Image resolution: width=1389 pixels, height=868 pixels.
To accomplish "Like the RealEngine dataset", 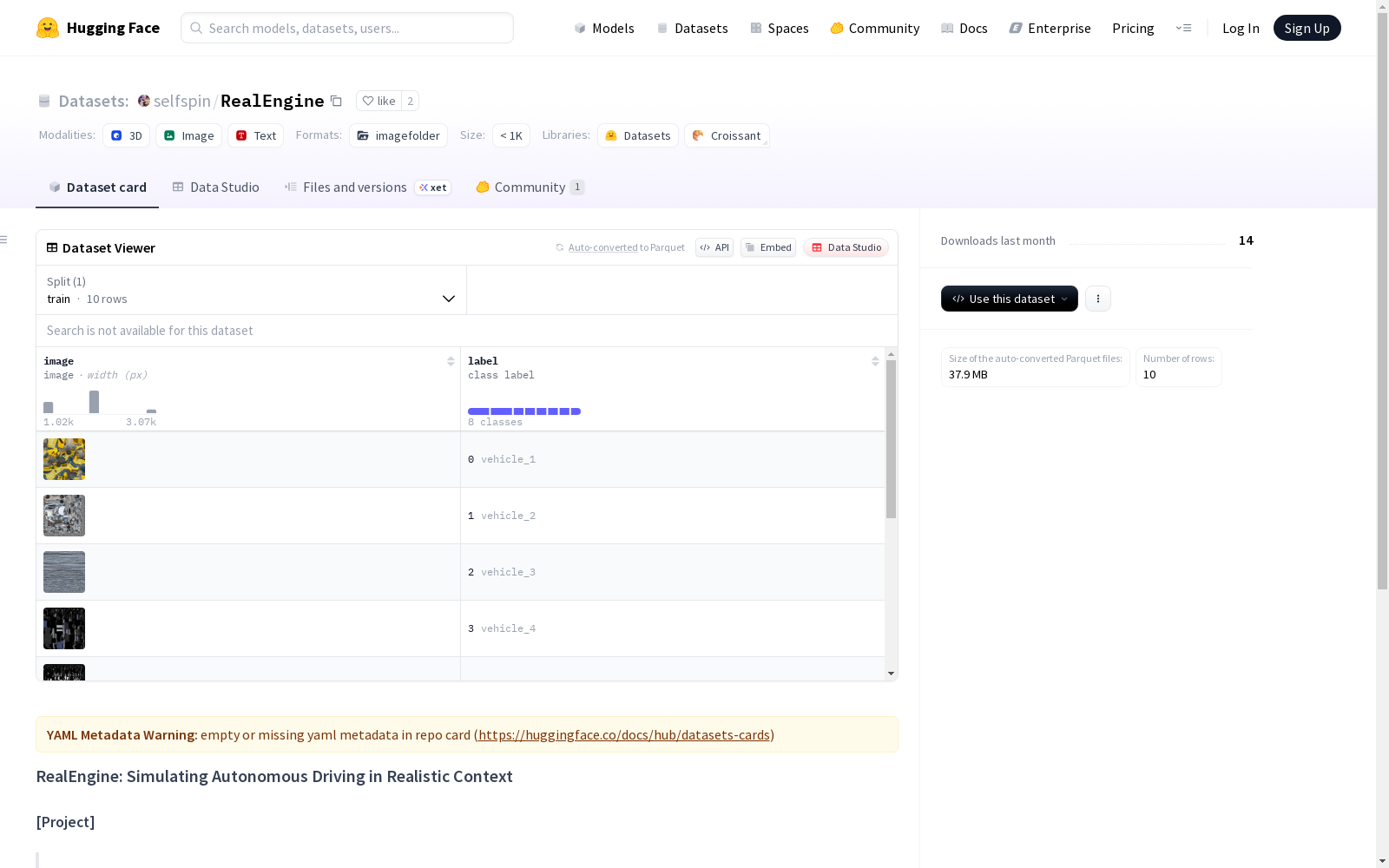I will point(379,101).
